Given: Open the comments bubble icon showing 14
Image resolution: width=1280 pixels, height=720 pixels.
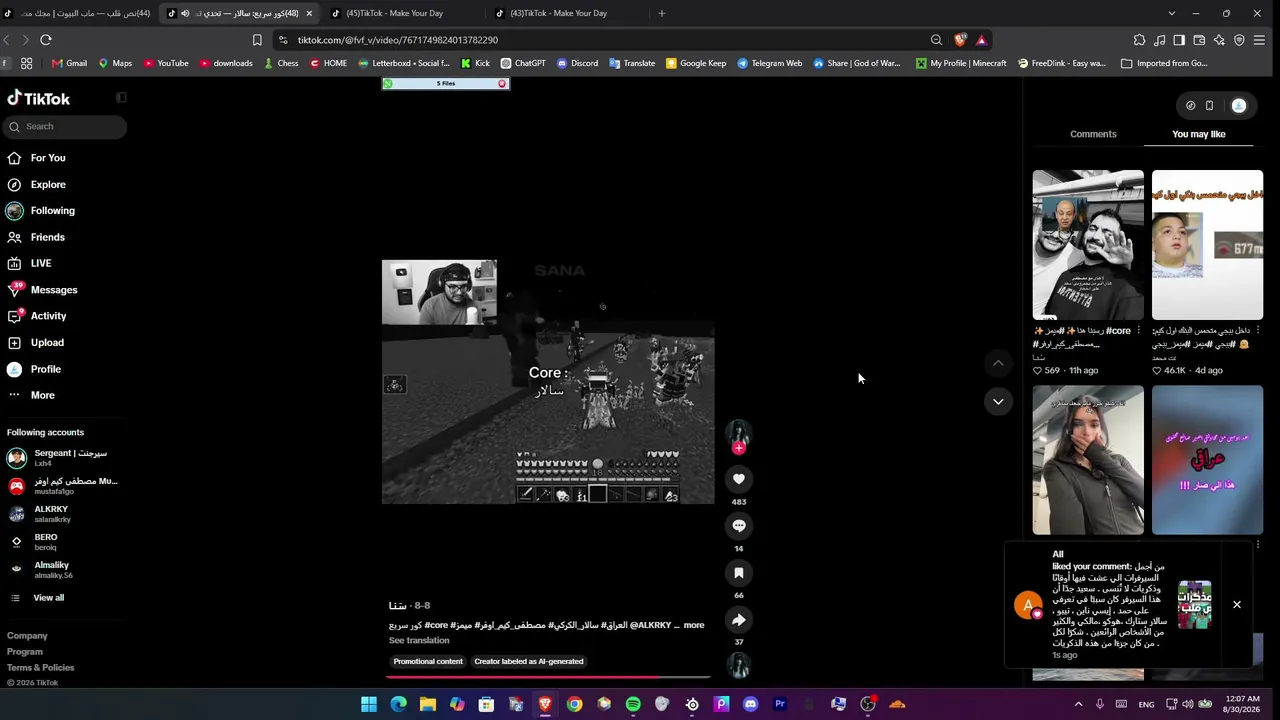Looking at the screenshot, I should click(739, 526).
